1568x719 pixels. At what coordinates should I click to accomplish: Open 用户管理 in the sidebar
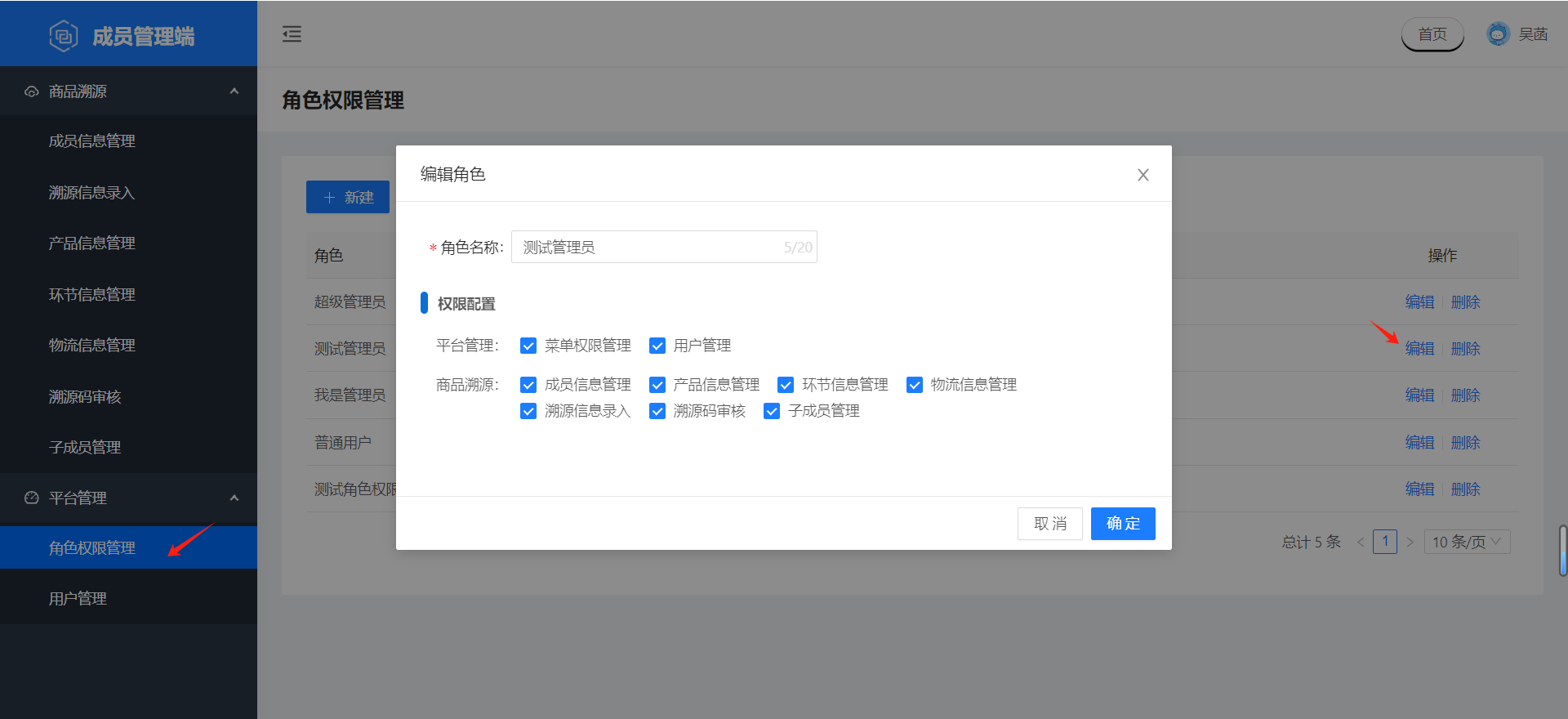coord(78,599)
